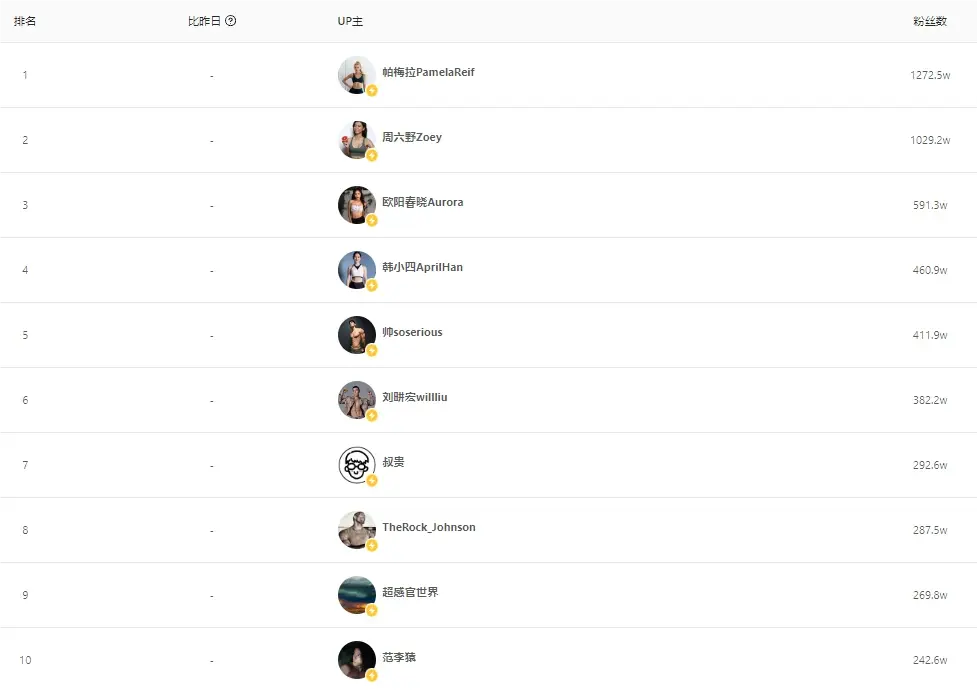Viewport: 977px width, 690px height.
Task: Click the gold badge on 帕梅拉PamelaReif's avatar
Action: coord(372,90)
